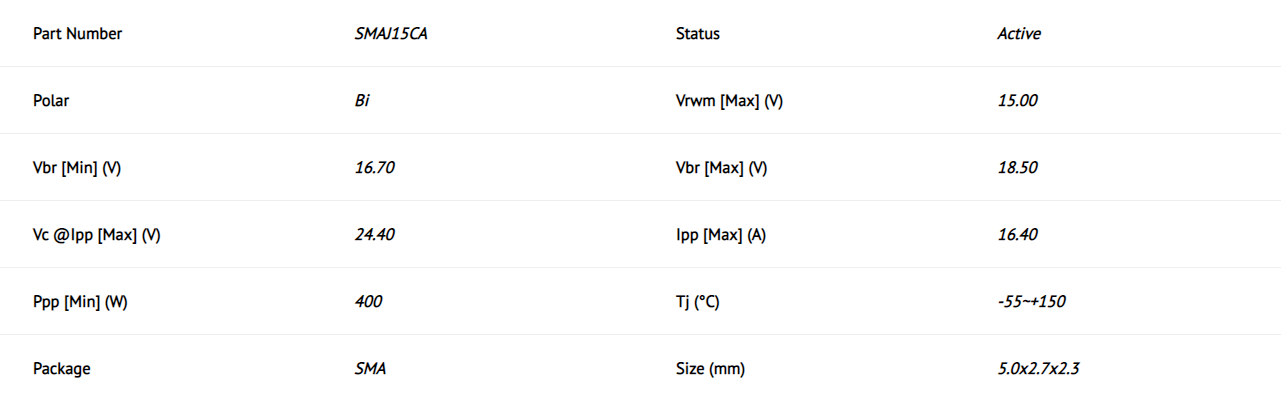Click the Vbr [Max] (V) label
The image size is (1281, 401).
[x=721, y=168]
